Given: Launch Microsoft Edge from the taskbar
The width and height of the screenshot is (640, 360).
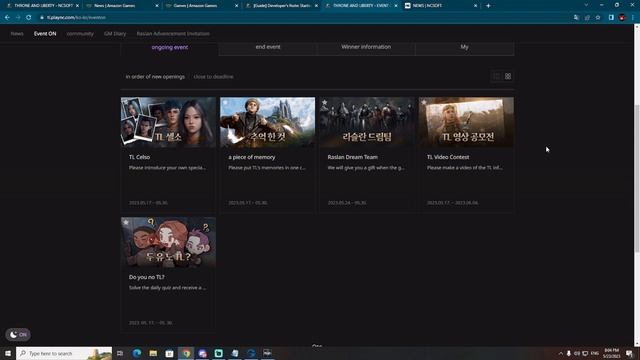Looking at the screenshot, I should click(137, 353).
